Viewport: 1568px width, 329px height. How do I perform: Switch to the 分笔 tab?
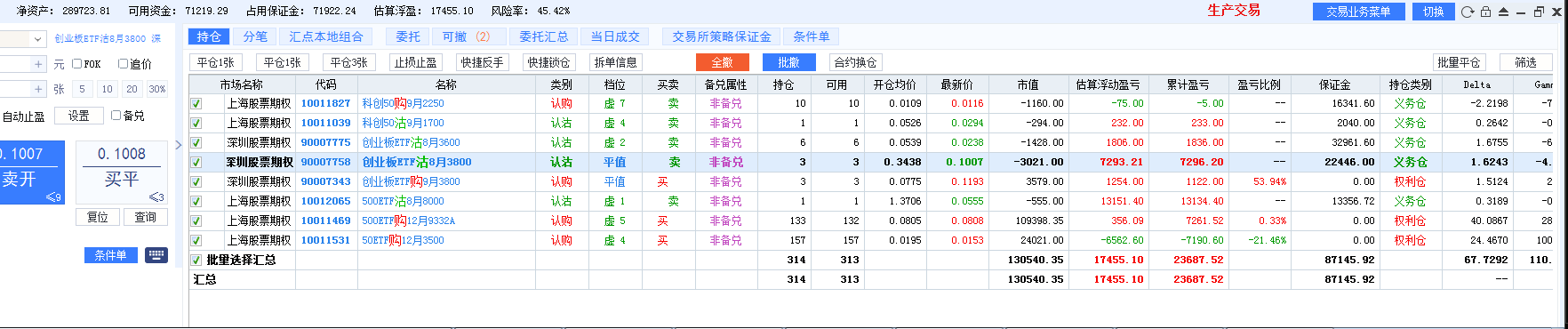point(255,36)
